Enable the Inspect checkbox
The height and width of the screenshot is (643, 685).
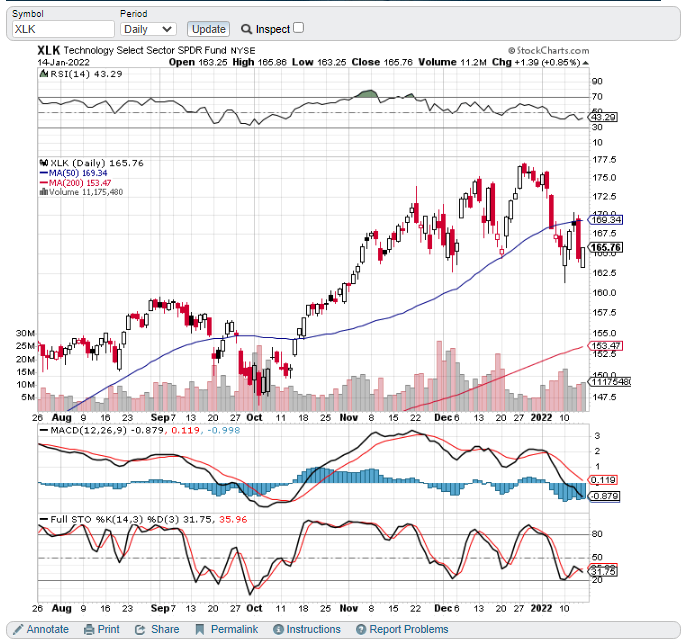(x=298, y=28)
